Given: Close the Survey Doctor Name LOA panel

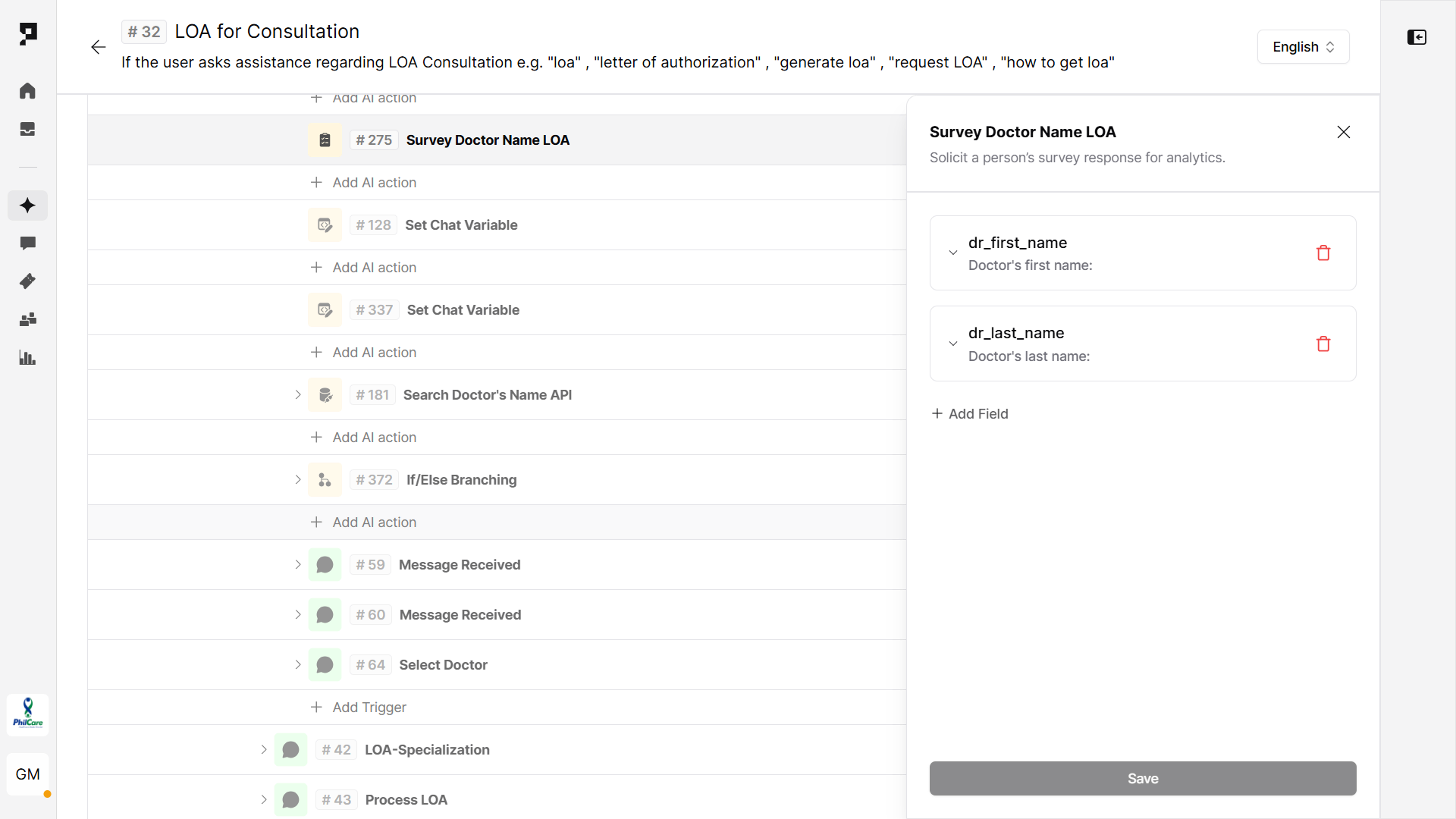Looking at the screenshot, I should (x=1343, y=132).
